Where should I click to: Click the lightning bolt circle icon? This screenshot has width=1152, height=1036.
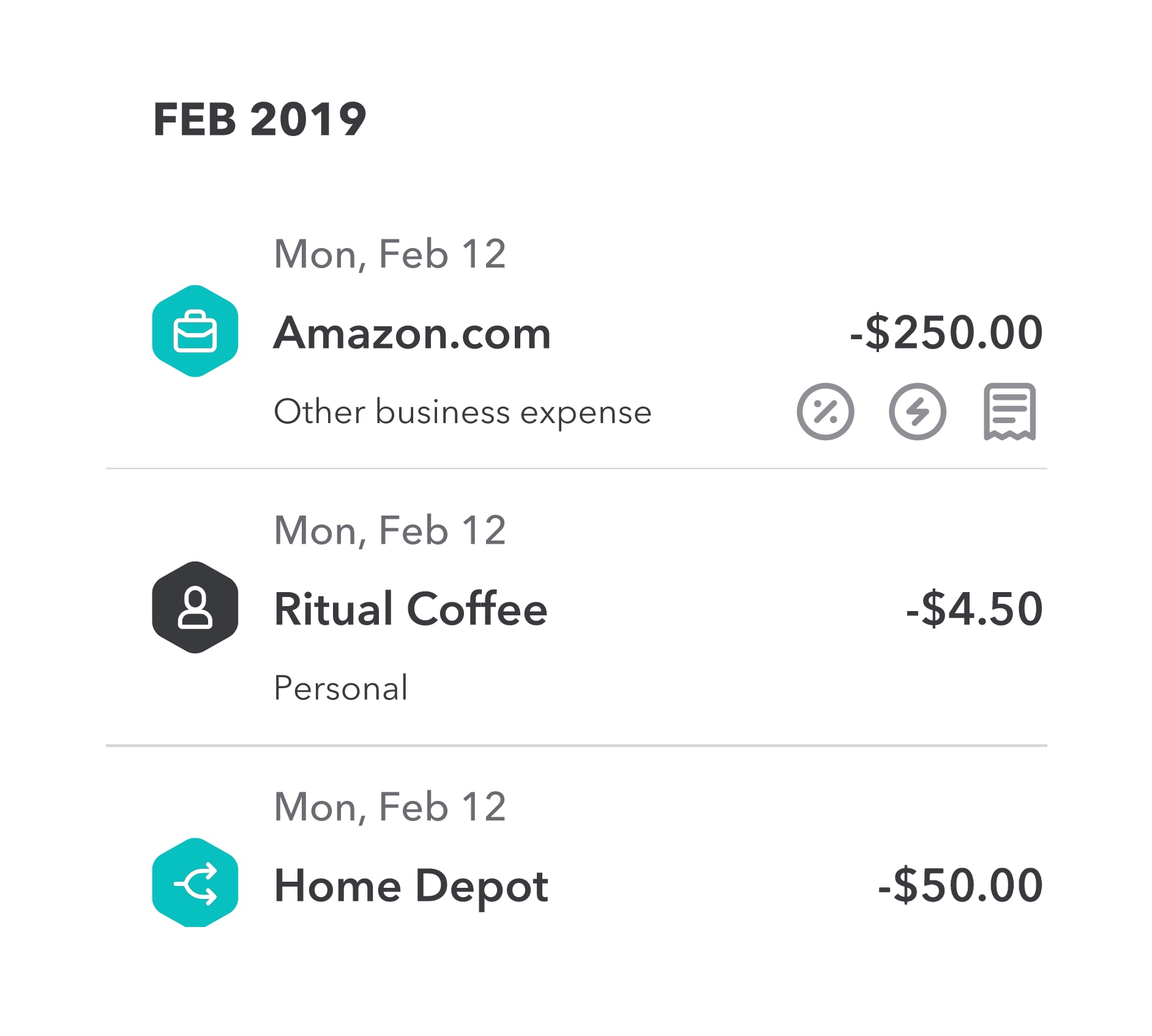pos(917,411)
